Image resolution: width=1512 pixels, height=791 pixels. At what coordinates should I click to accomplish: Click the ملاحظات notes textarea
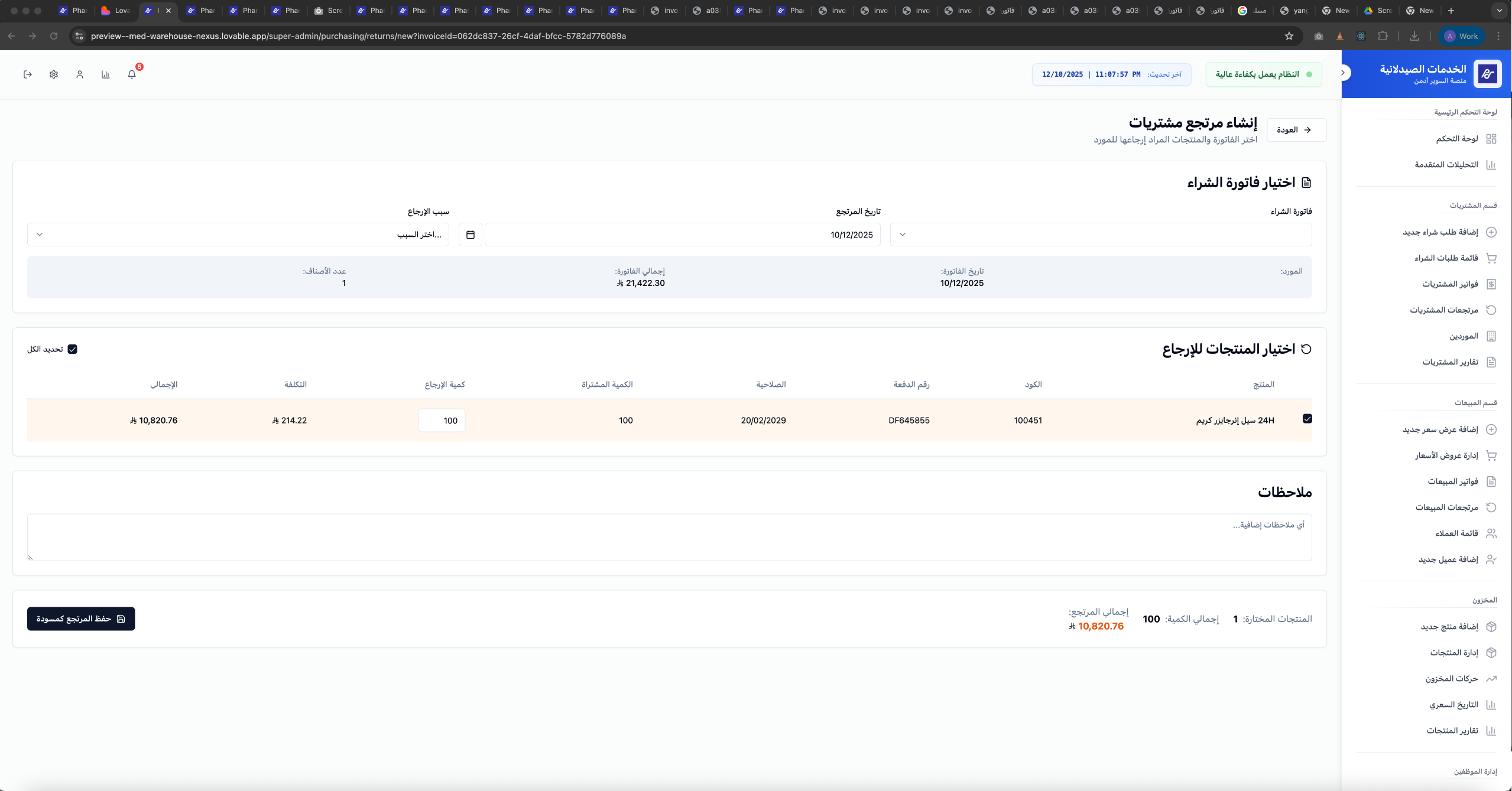click(x=670, y=537)
